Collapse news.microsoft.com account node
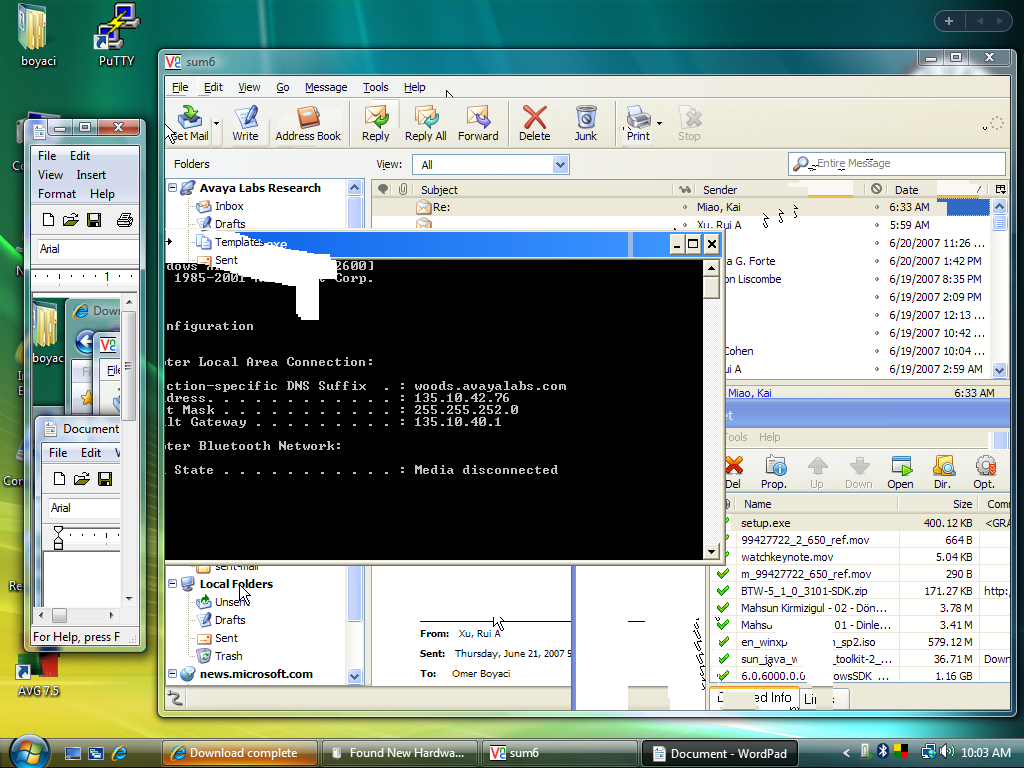This screenshot has height=768, width=1024. click(172, 673)
